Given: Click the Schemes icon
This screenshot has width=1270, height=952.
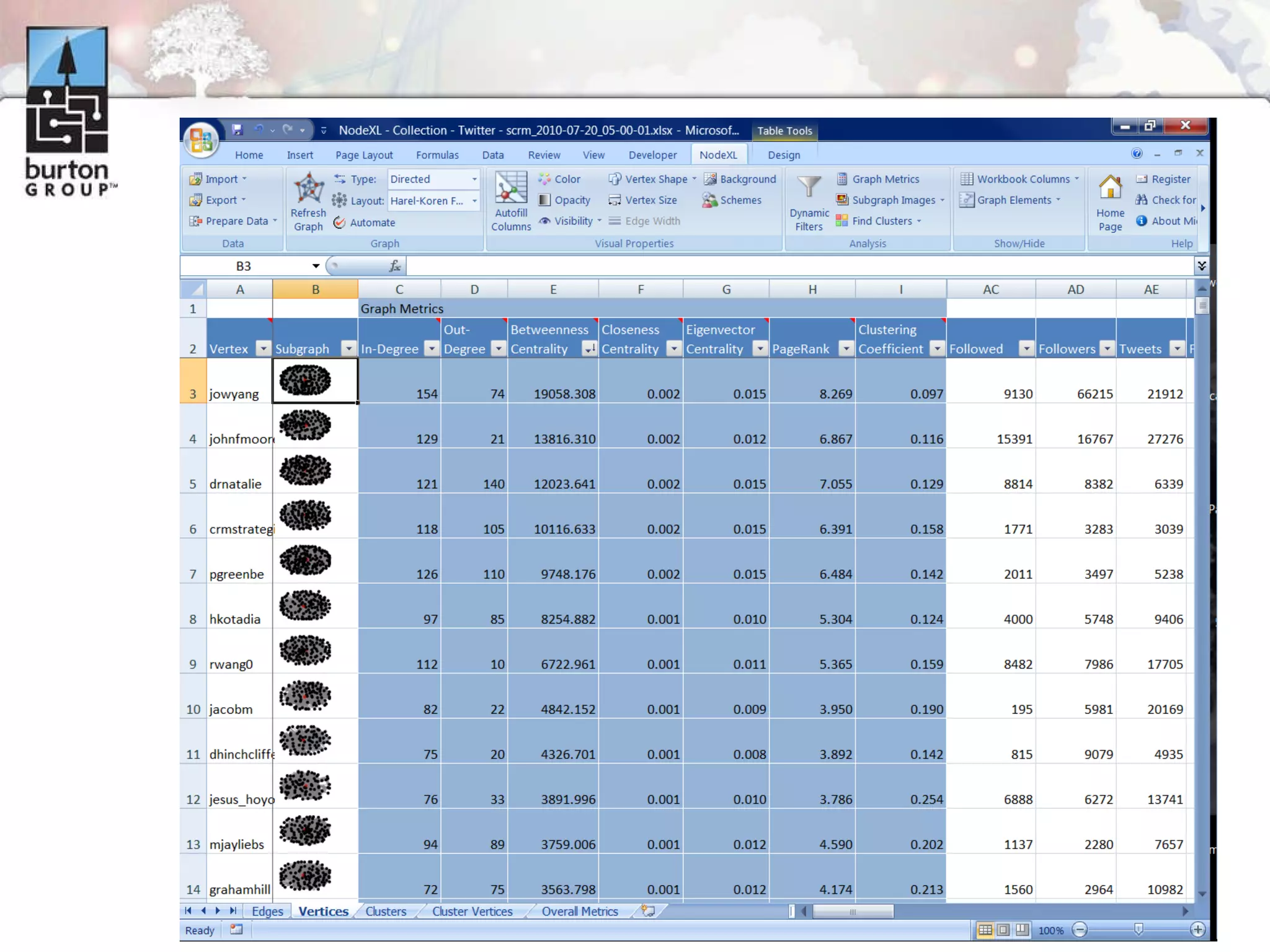Looking at the screenshot, I should (710, 200).
